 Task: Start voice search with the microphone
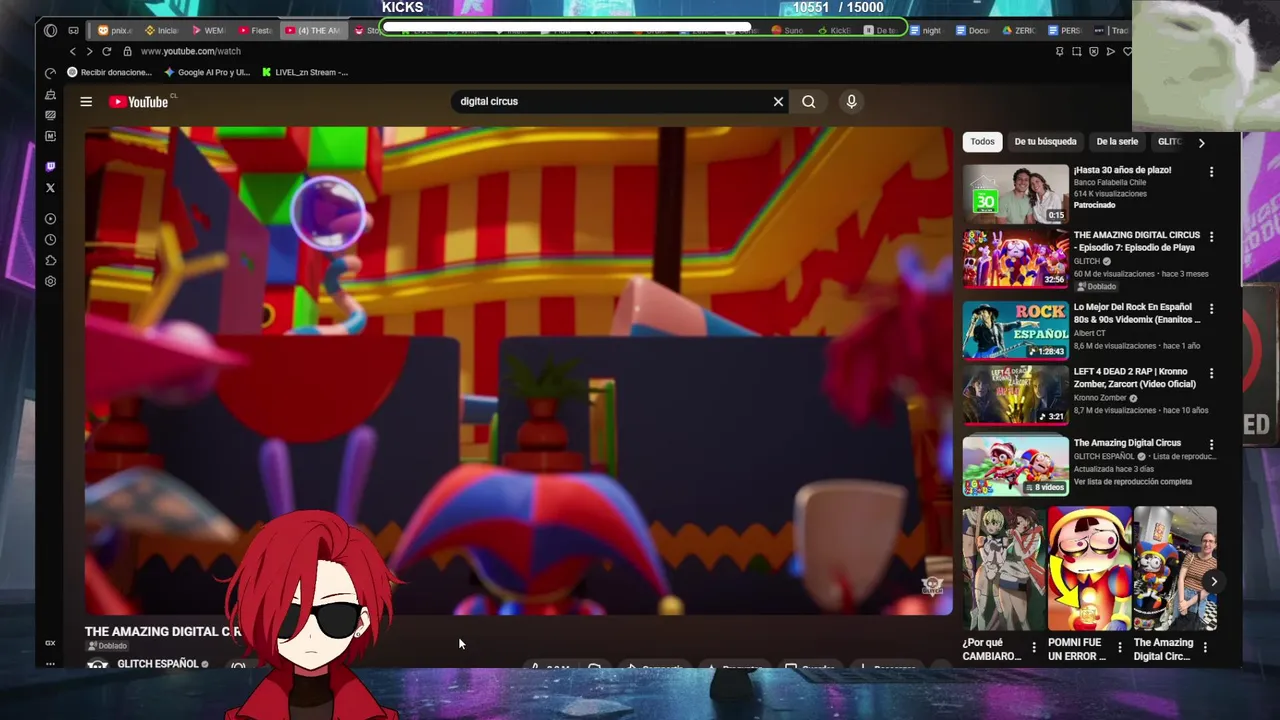[851, 101]
